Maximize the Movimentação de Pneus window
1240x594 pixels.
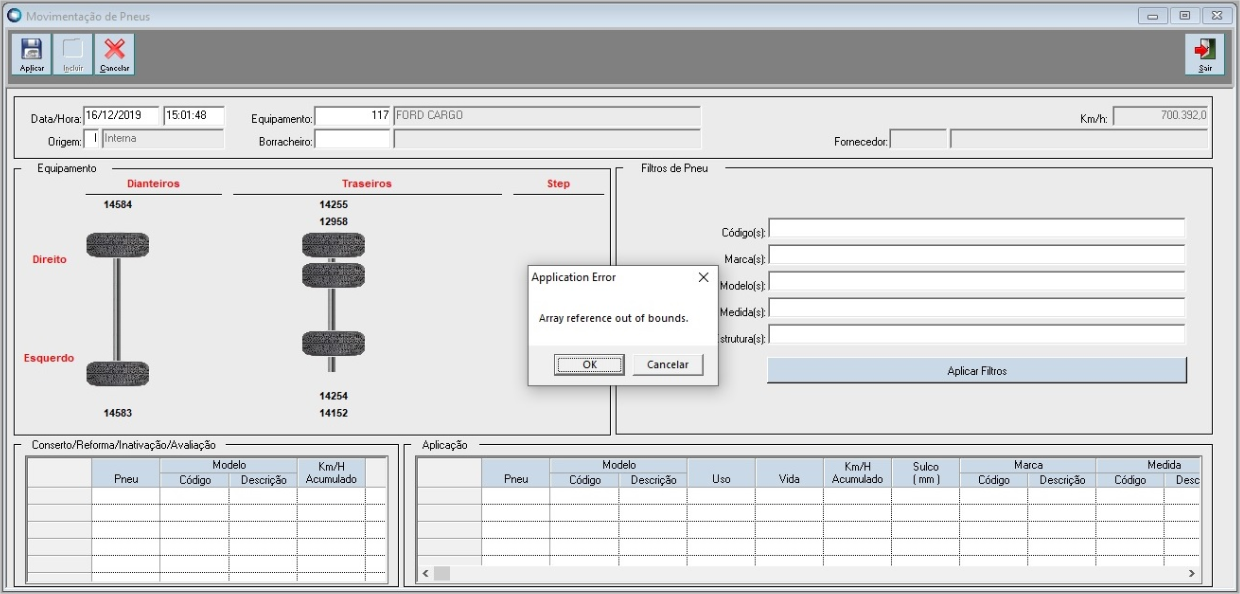click(x=1185, y=16)
